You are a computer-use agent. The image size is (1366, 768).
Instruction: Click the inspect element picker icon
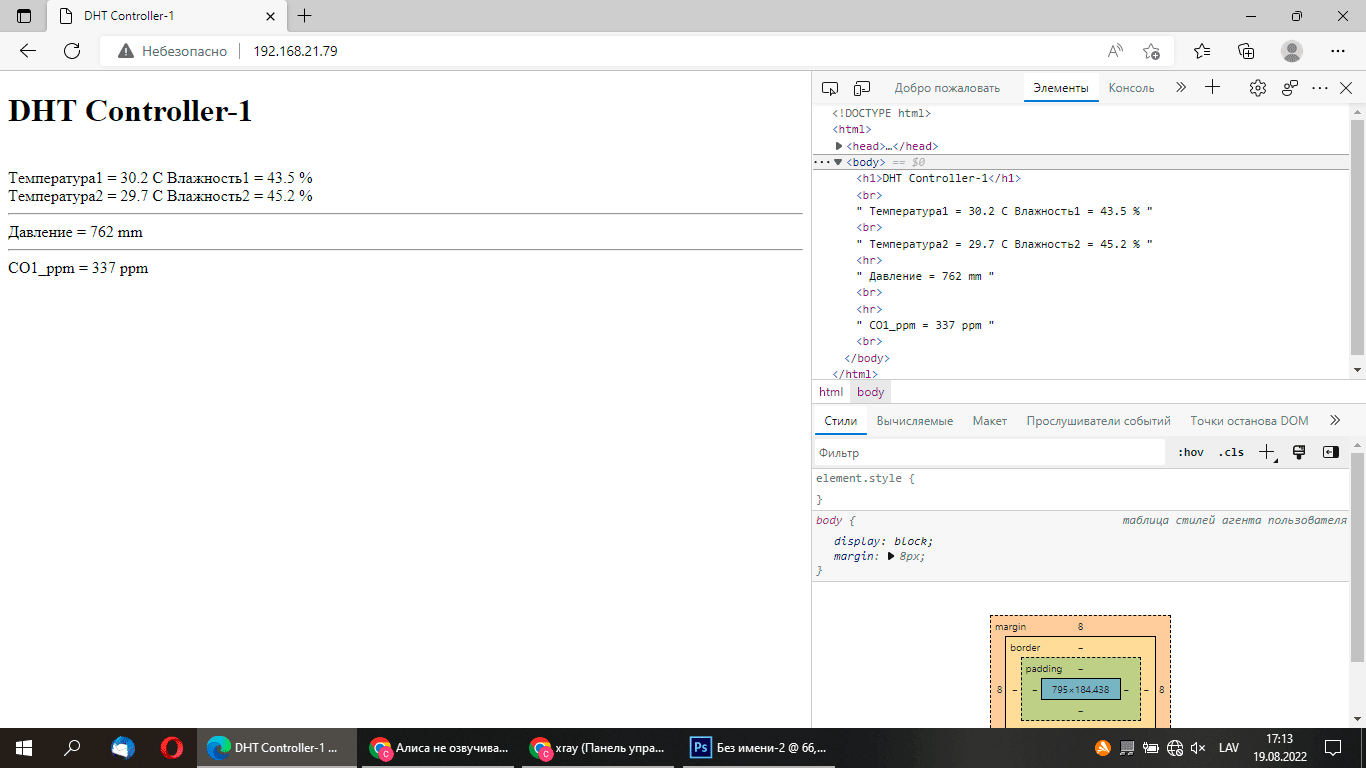click(830, 88)
